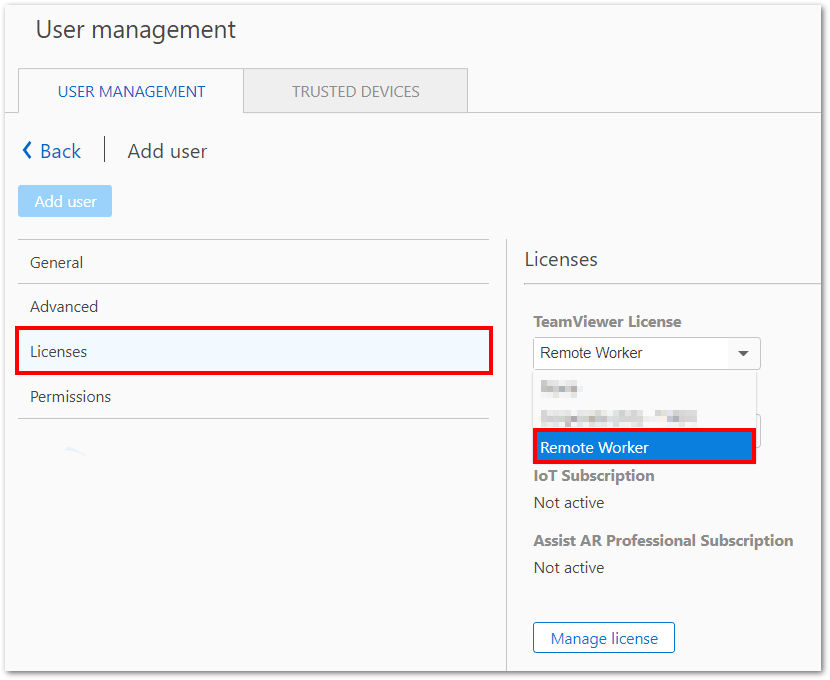Click the blue Back chevron arrow icon
The height and width of the screenshot is (680, 830).
[x=27, y=150]
